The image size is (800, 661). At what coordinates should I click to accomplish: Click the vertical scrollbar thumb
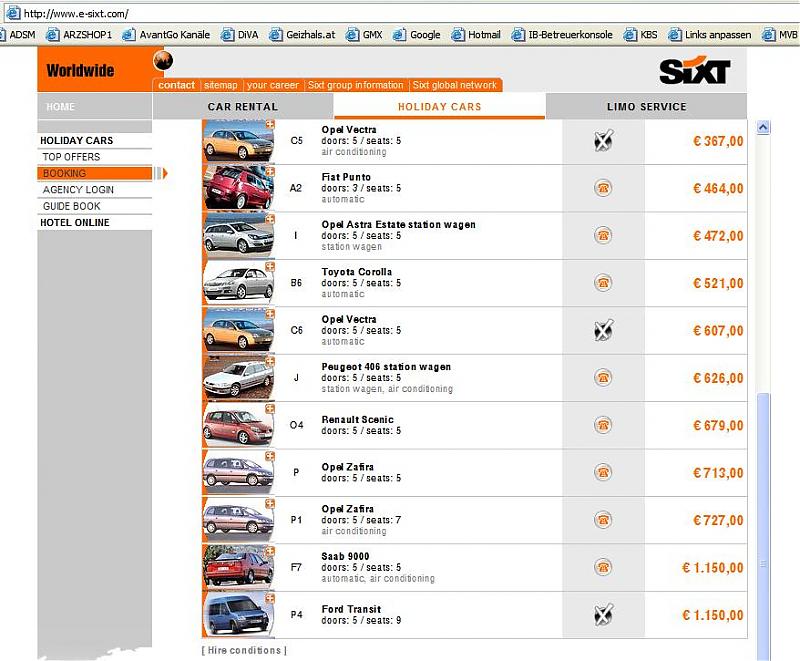click(x=763, y=527)
